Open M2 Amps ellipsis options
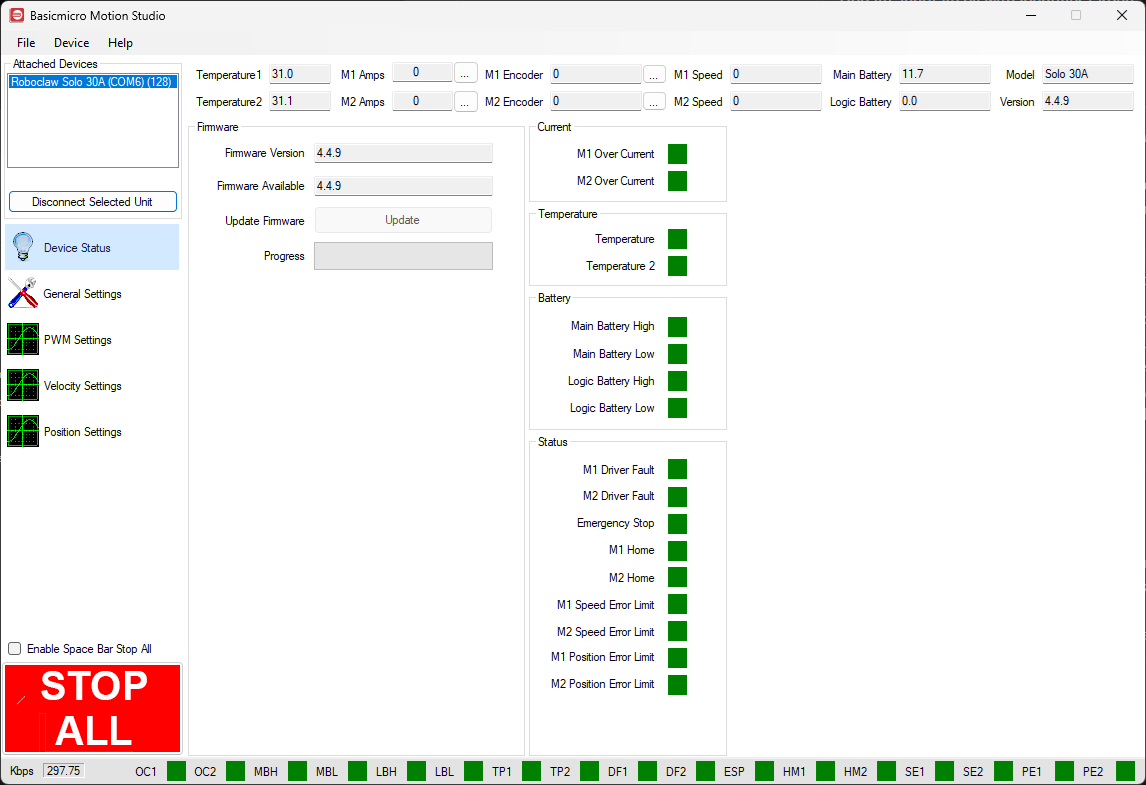1146x785 pixels. 466,101
